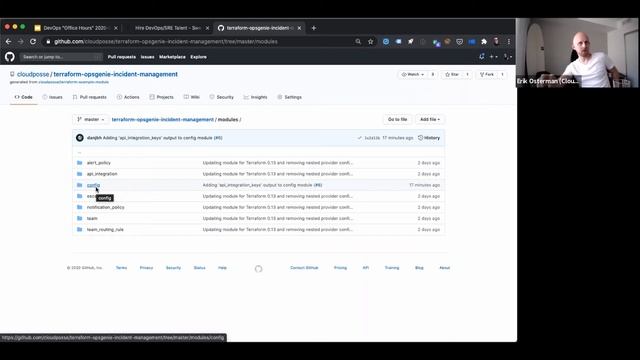640x360 pixels.
Task: Click the notification_policy folder icon
Action: pos(80,207)
